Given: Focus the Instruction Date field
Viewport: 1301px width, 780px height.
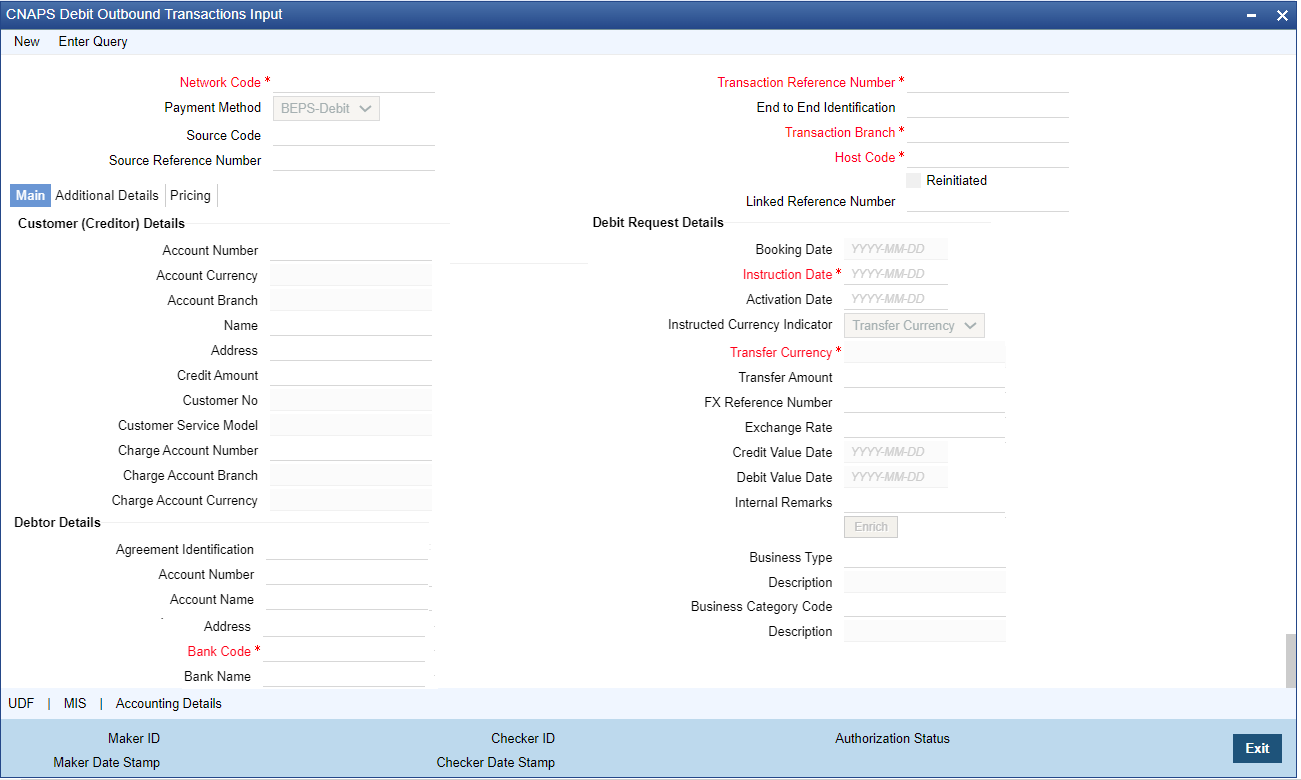Looking at the screenshot, I should point(896,274).
